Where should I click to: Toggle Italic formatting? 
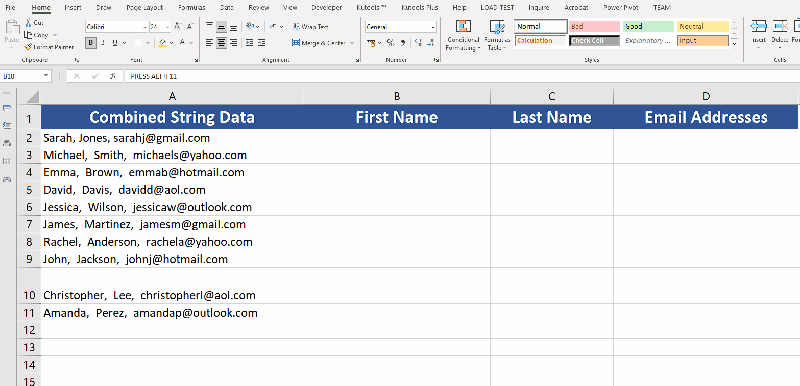(104, 43)
